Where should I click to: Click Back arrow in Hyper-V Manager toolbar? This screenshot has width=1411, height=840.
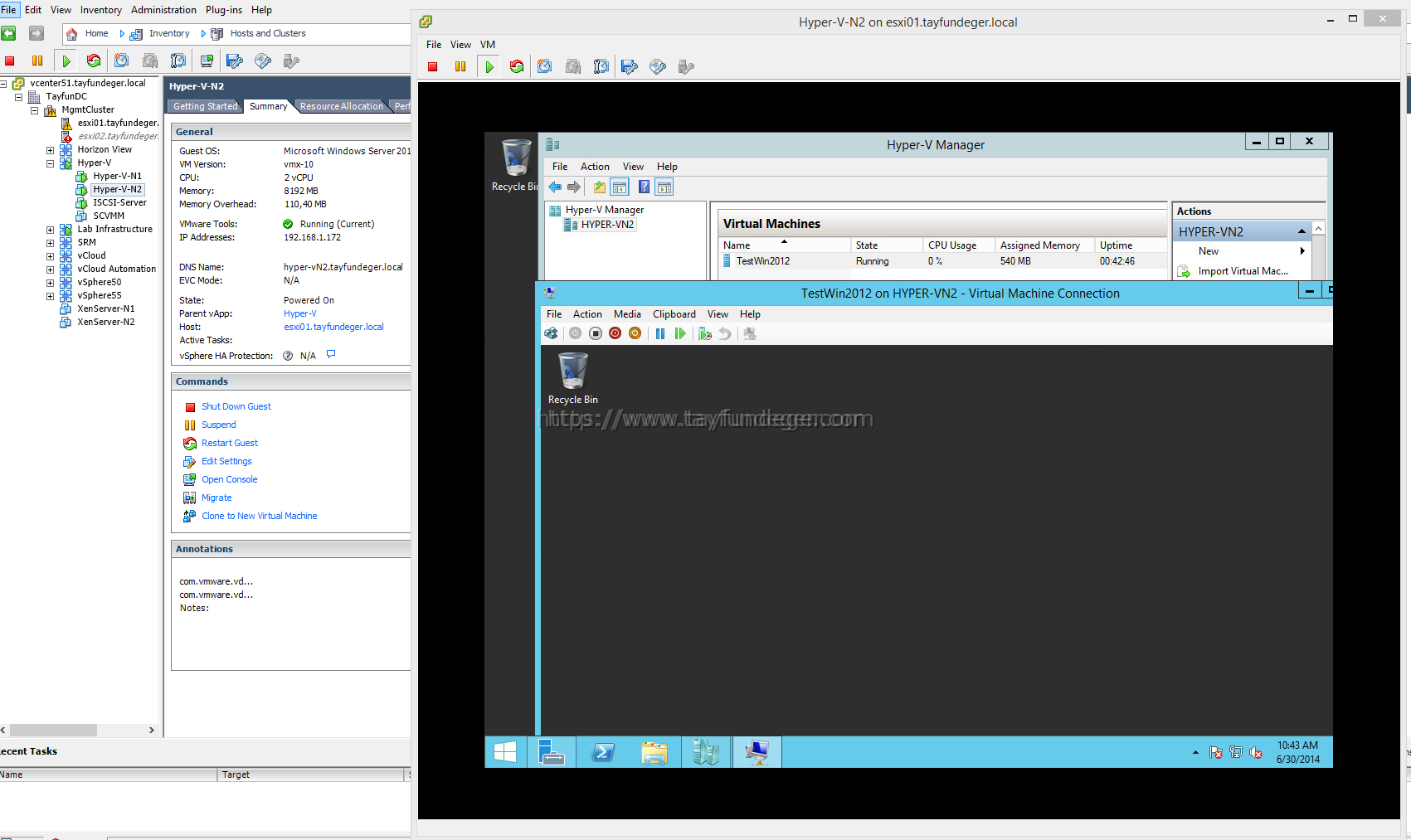click(555, 187)
